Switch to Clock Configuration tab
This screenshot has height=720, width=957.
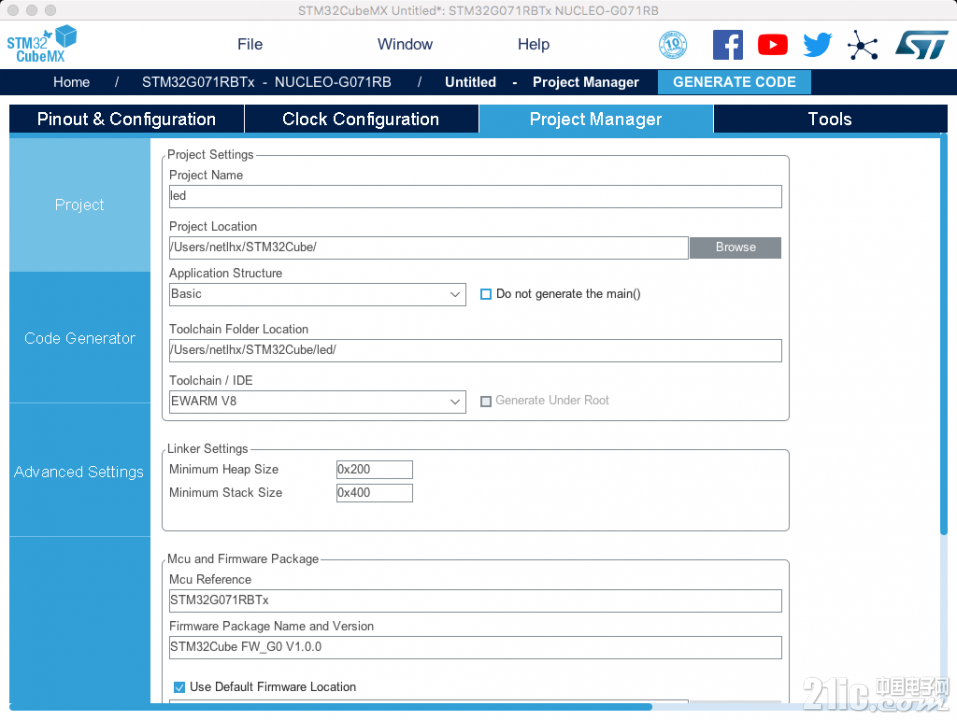[361, 119]
